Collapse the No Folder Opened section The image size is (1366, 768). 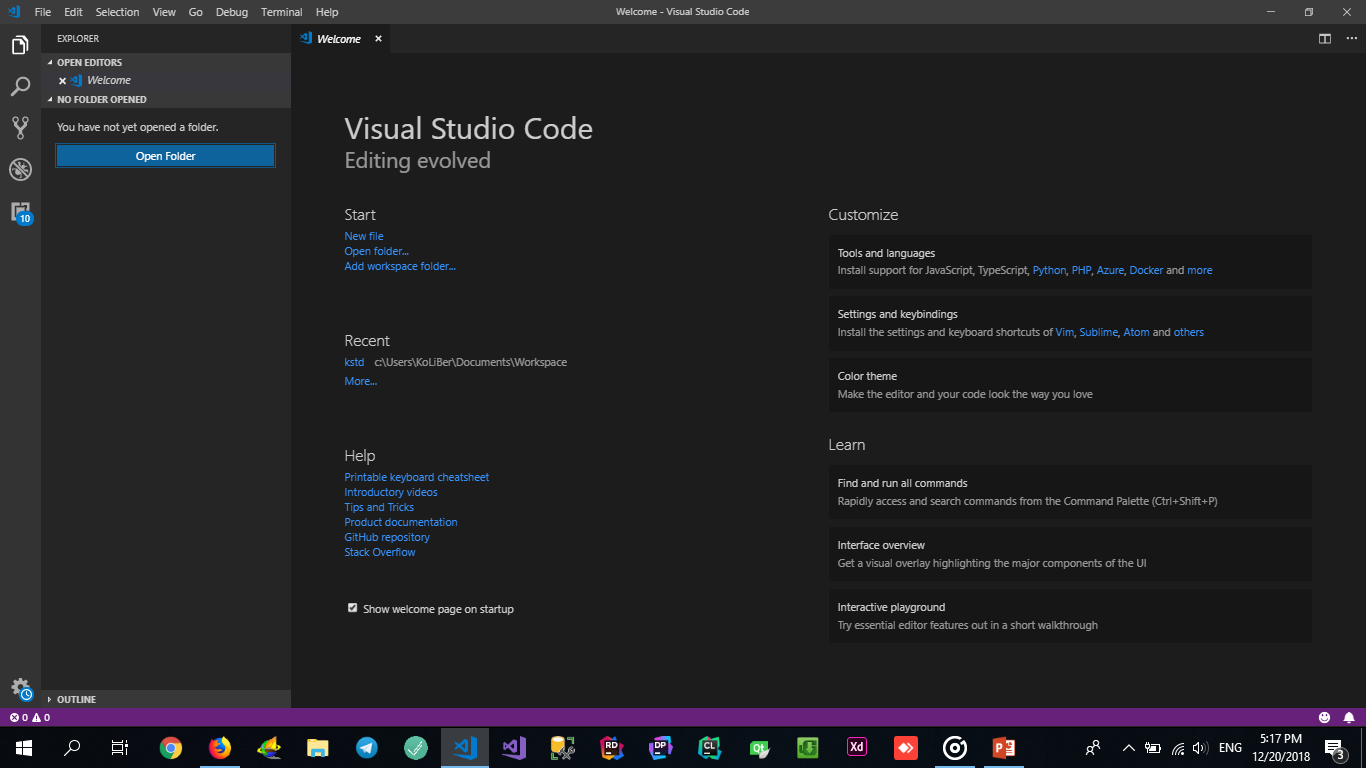pos(101,99)
